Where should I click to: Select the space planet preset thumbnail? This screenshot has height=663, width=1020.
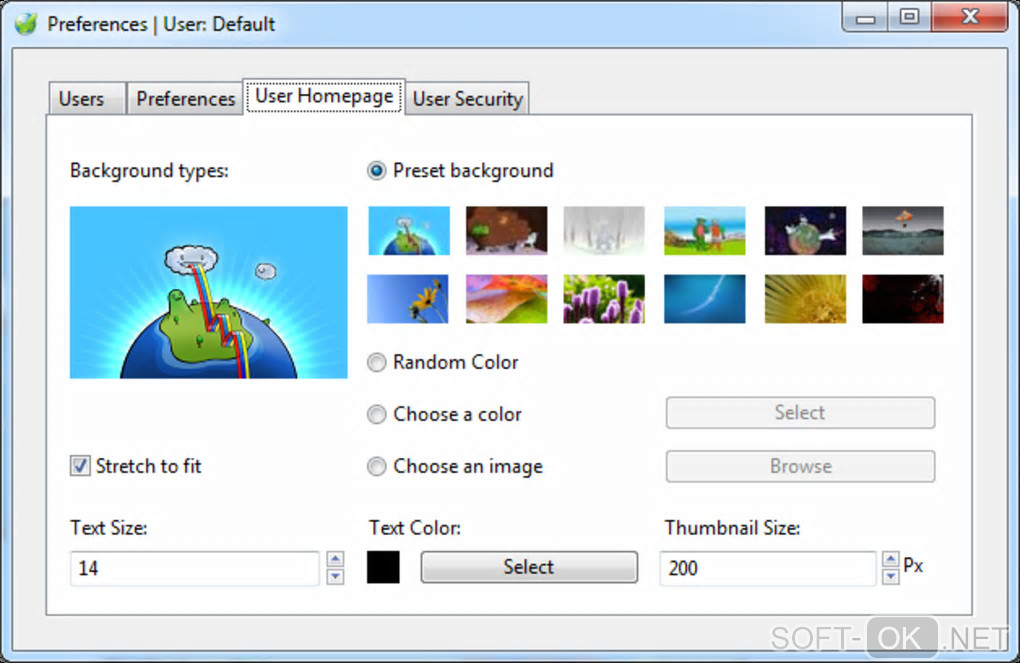[805, 230]
